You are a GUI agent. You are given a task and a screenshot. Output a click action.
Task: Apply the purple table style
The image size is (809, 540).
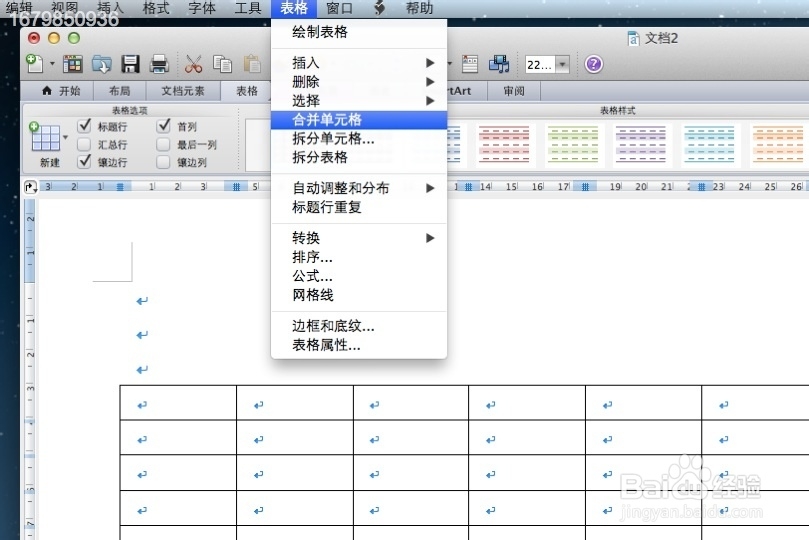coord(641,145)
